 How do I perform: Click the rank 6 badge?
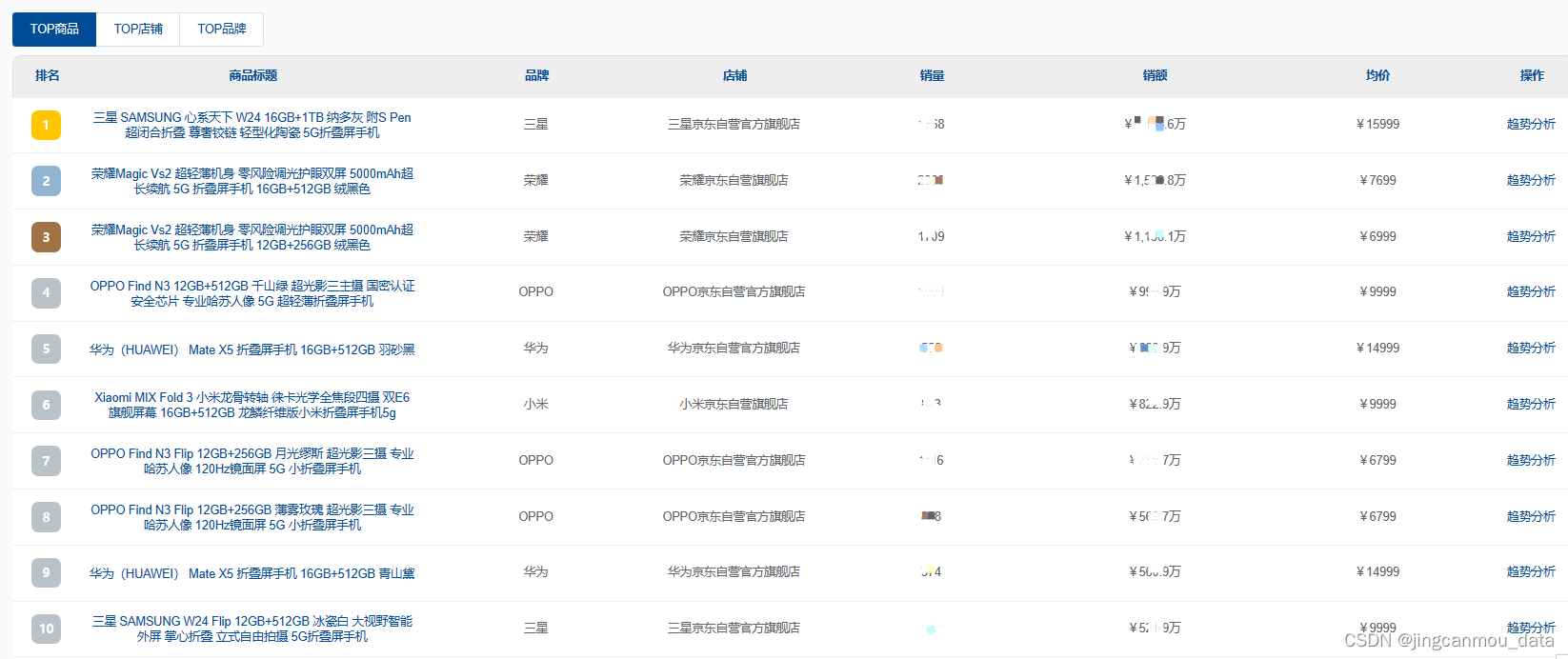tap(46, 405)
